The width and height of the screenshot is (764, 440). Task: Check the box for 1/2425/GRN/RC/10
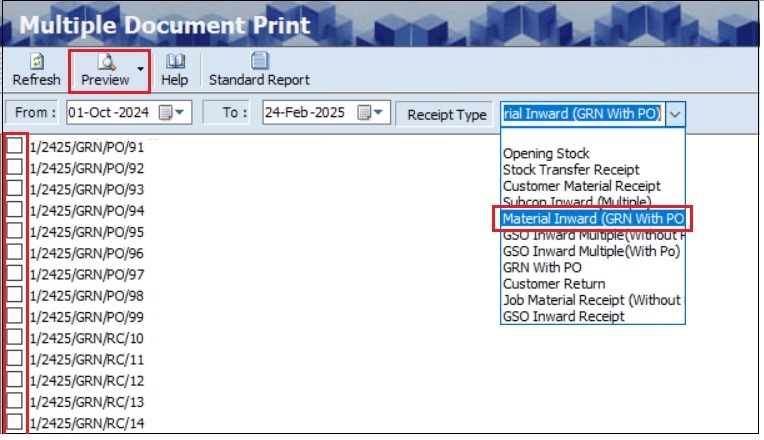[15, 337]
